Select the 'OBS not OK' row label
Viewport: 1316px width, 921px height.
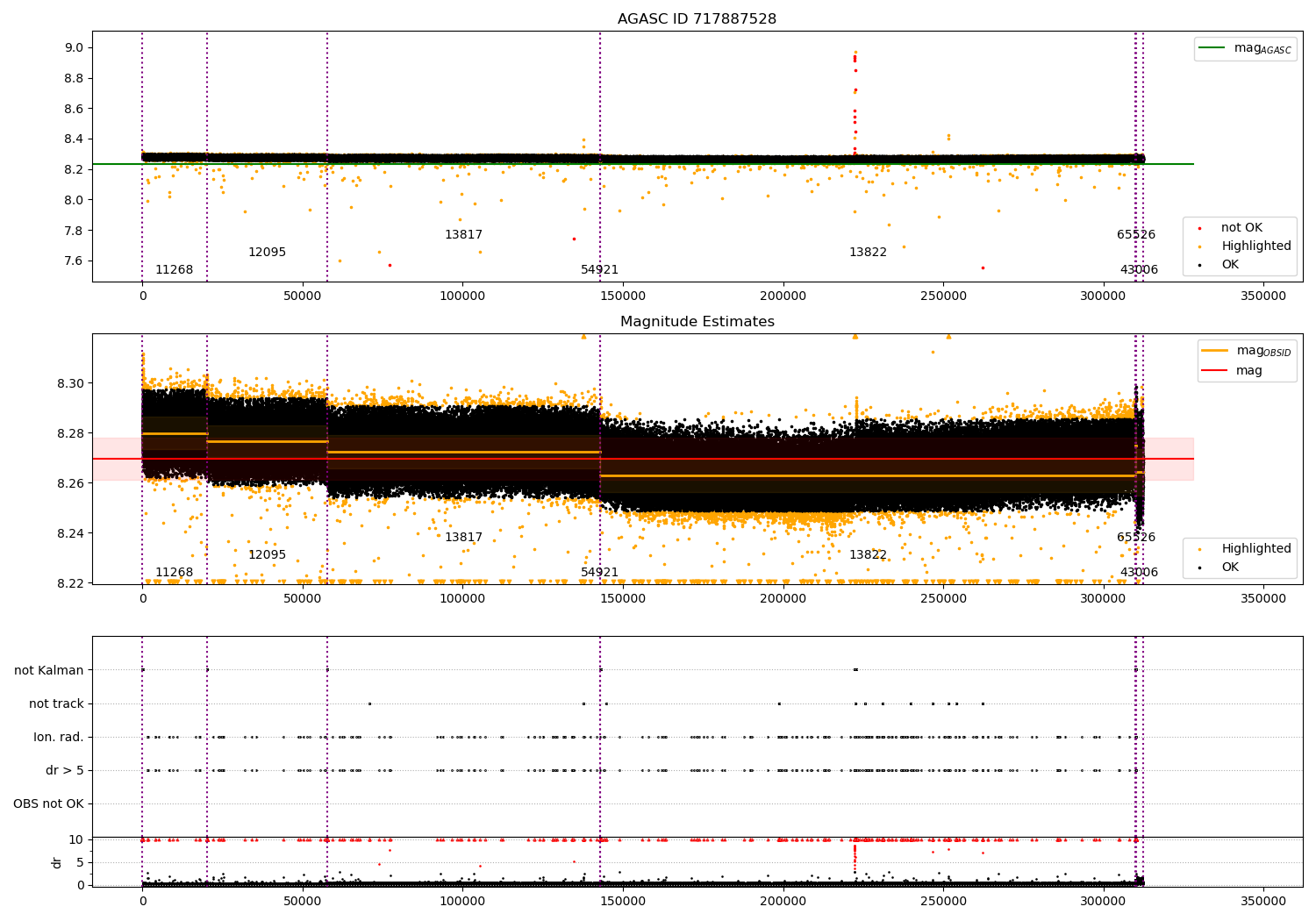49,803
